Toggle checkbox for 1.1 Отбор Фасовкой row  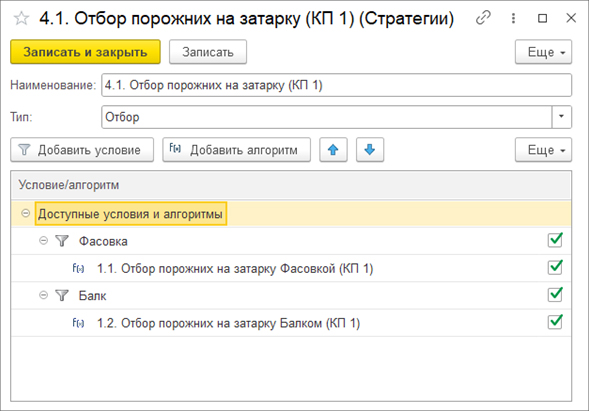pyautogui.click(x=555, y=267)
